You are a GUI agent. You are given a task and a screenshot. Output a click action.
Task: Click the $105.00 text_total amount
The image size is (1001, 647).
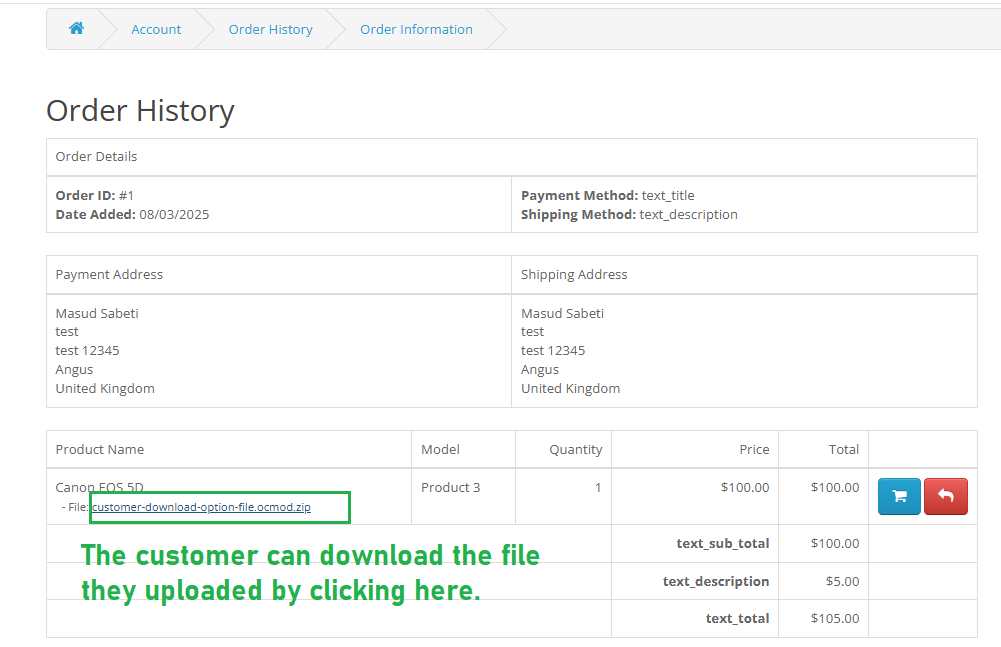834,618
